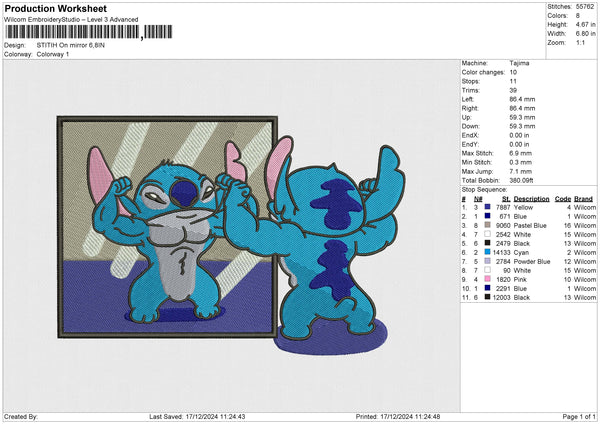Click the Pastel Blue swatch in stop 3
The width and height of the screenshot is (600, 424).
tap(488, 225)
